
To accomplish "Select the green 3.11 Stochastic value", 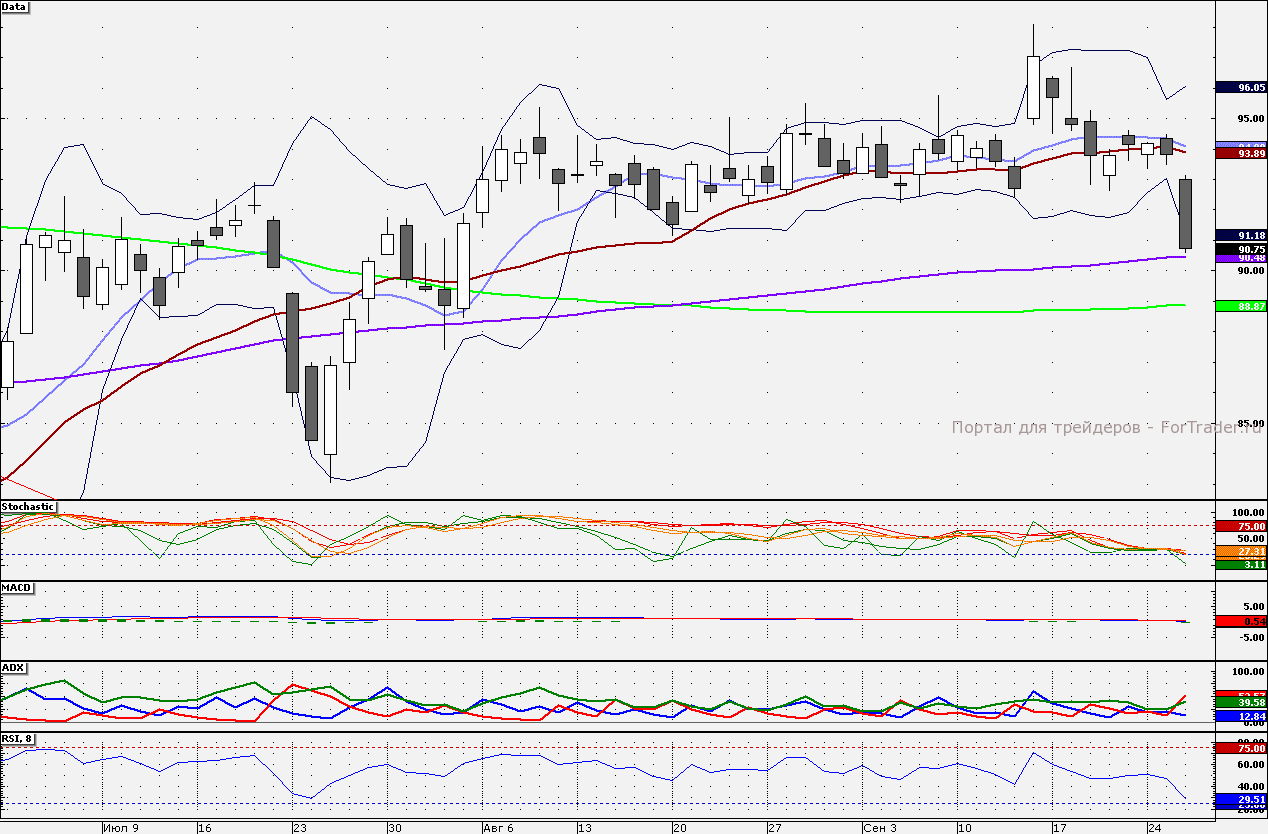I will [x=1241, y=565].
